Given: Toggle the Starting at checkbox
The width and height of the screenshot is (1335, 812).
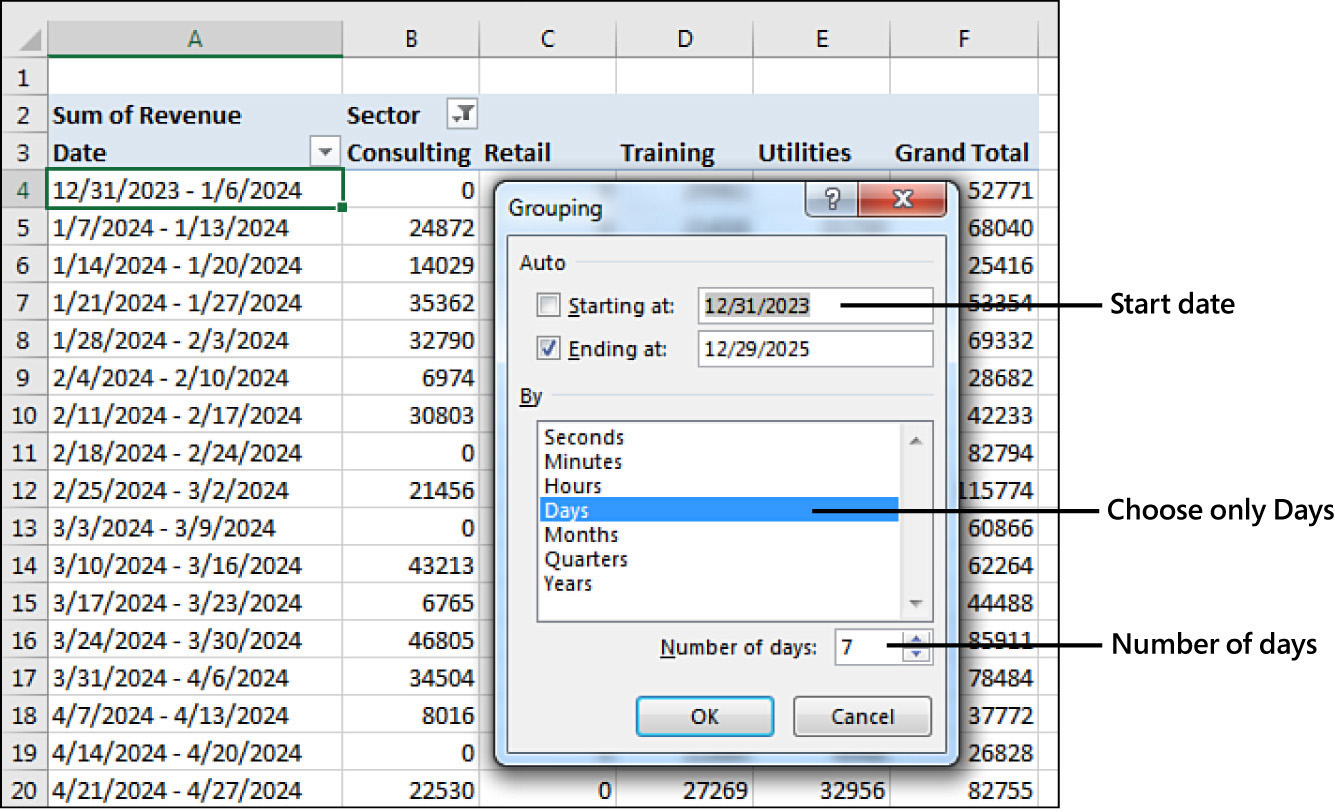Looking at the screenshot, I should (549, 305).
